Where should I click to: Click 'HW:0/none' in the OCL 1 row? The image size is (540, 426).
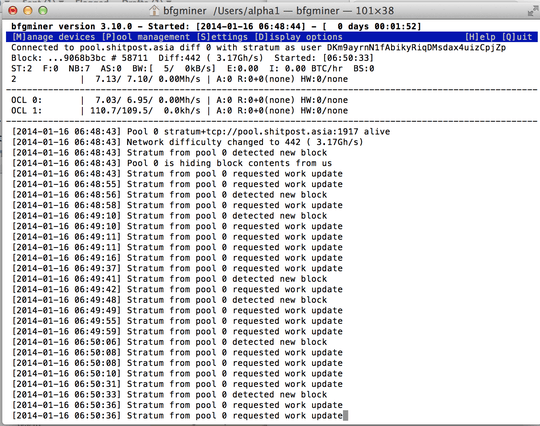324,111
